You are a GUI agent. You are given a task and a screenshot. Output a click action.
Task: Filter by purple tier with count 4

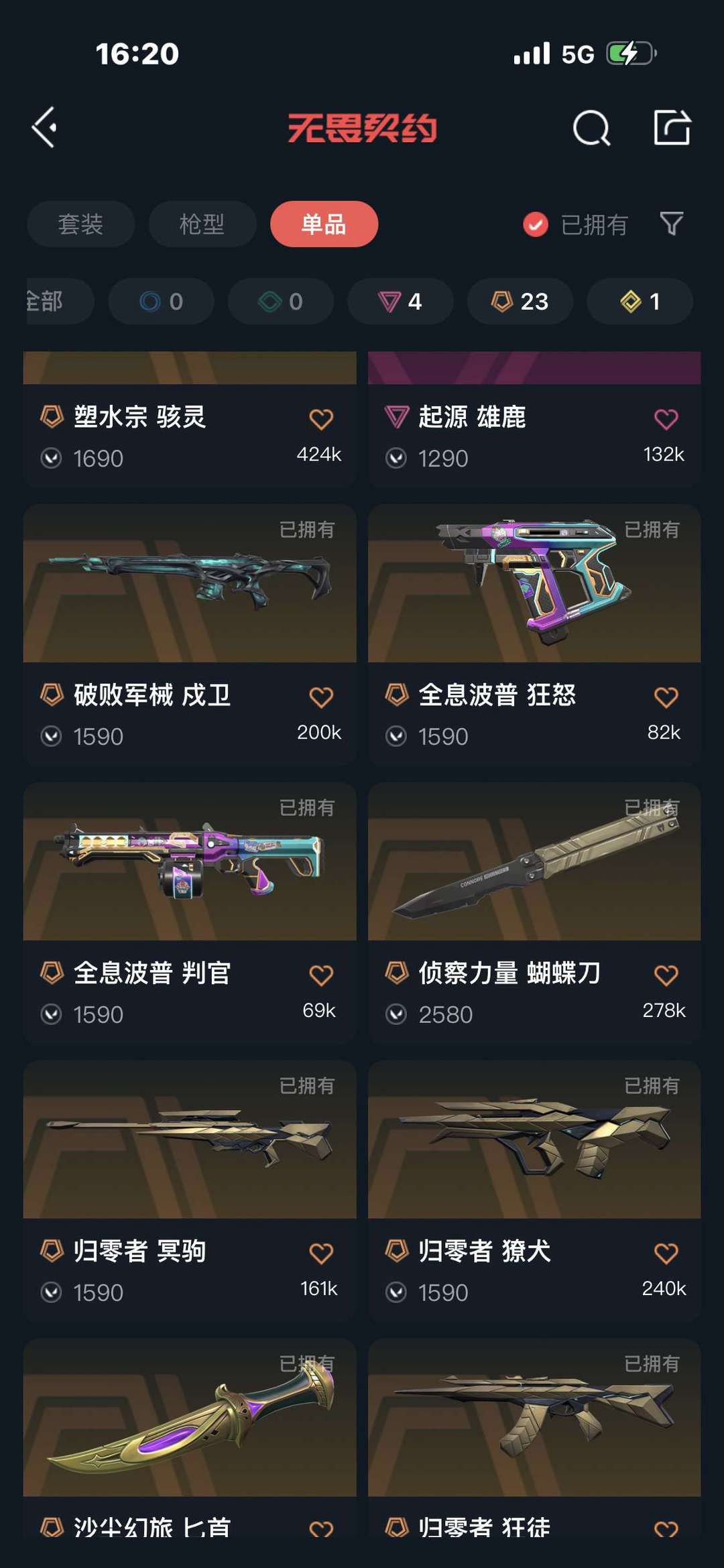(x=400, y=302)
